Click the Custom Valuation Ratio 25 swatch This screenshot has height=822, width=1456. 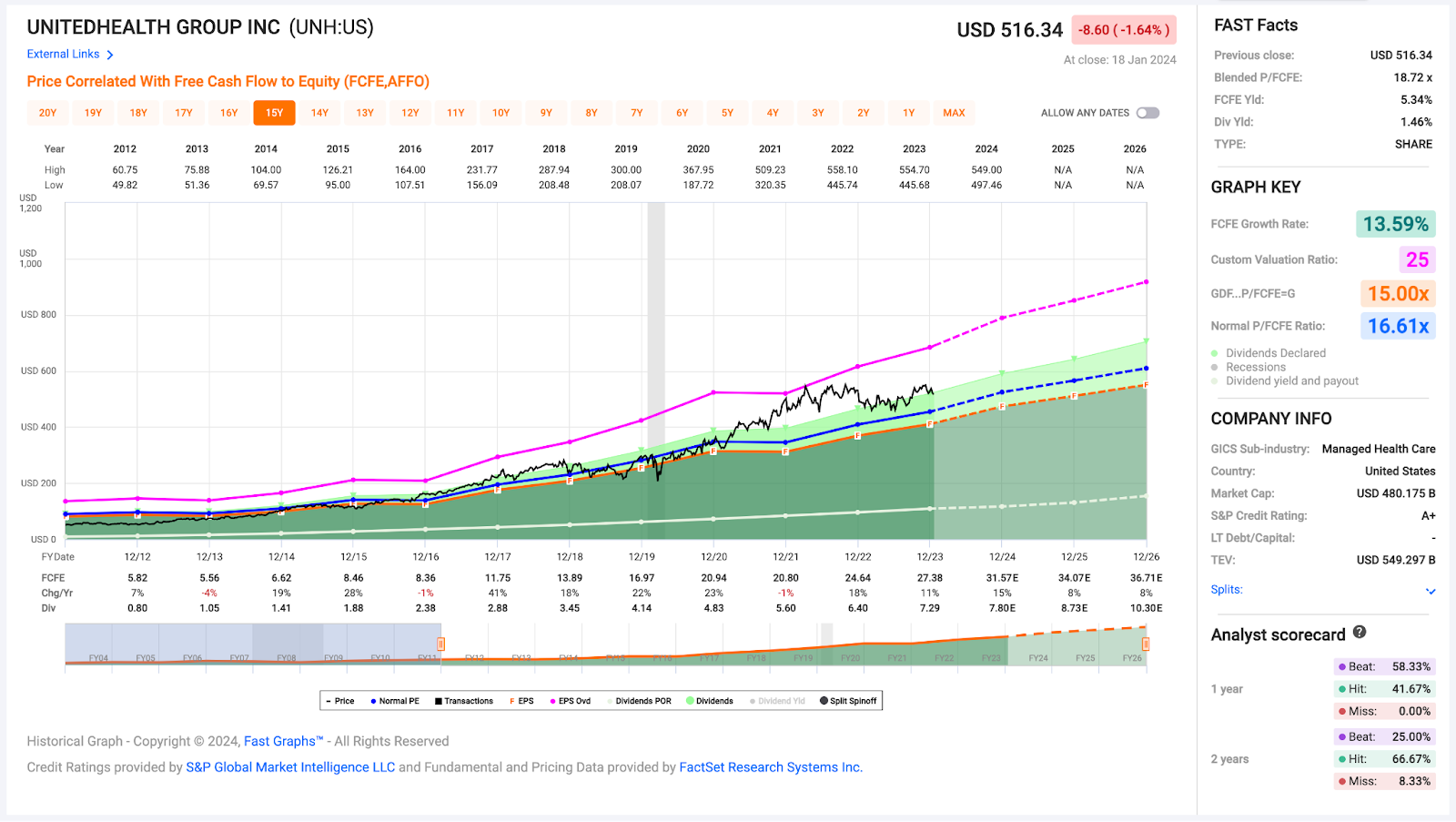tap(1417, 259)
